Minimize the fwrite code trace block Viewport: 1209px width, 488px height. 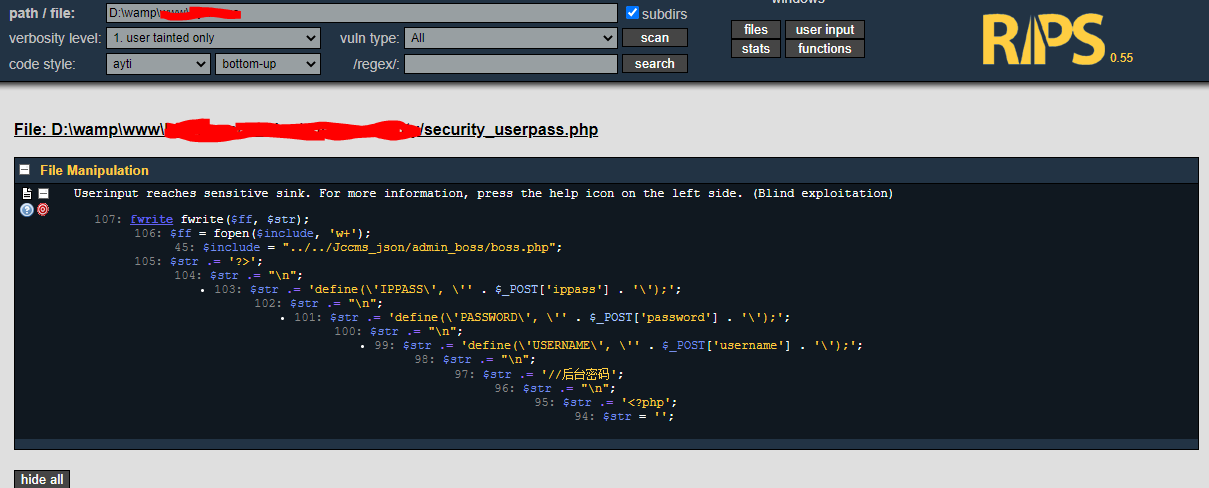(x=43, y=193)
